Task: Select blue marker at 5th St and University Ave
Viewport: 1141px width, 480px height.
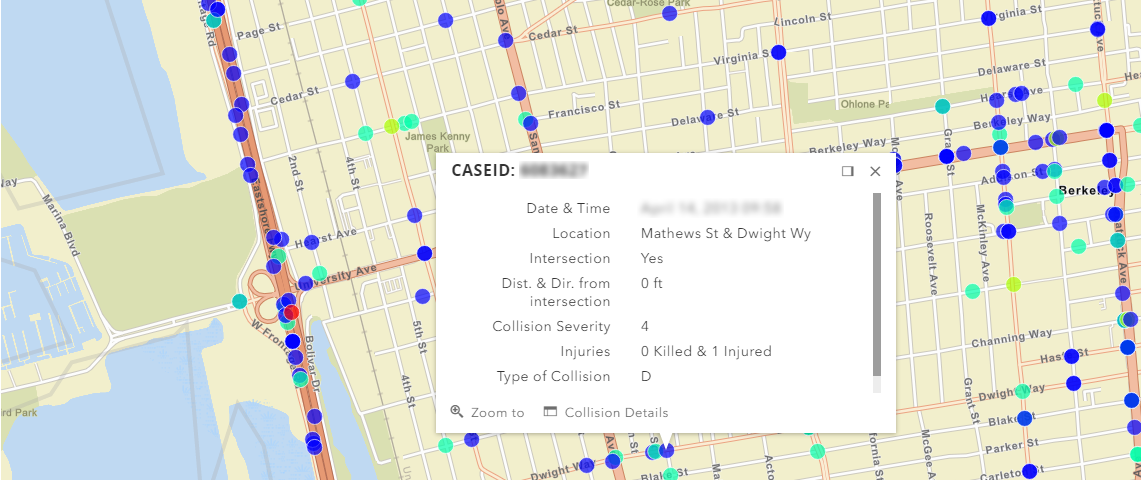Action: click(424, 253)
